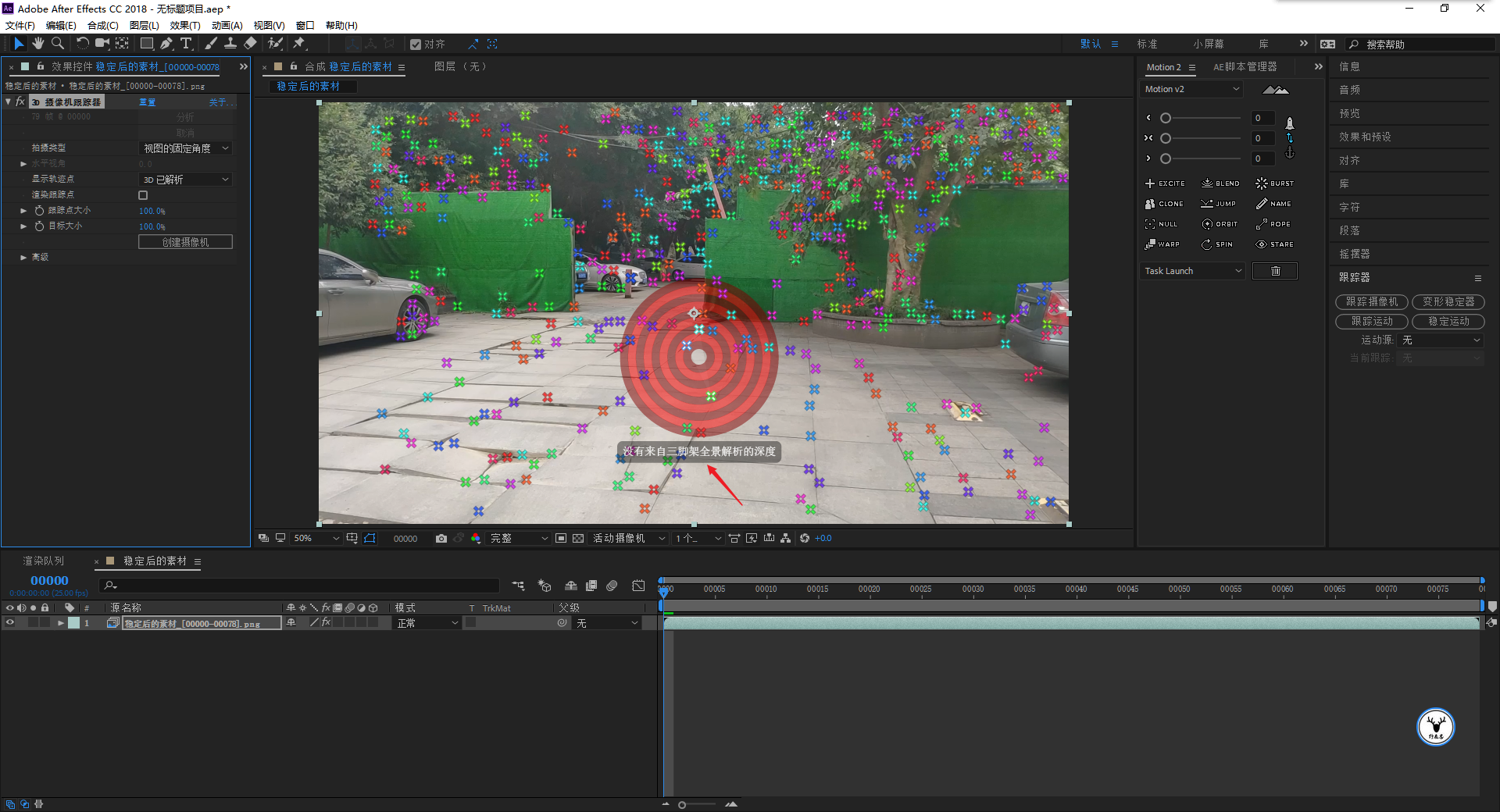Select the Brush tool
This screenshot has height=812, width=1500.
pyautogui.click(x=211, y=44)
